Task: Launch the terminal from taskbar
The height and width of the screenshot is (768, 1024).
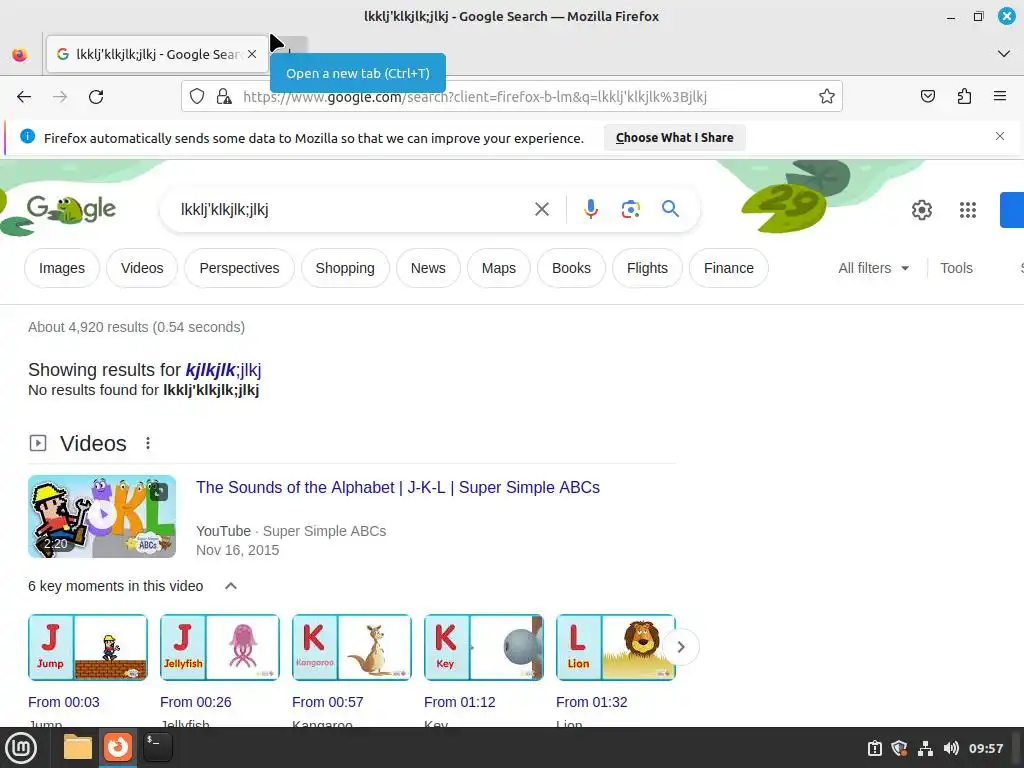Action: 158,747
